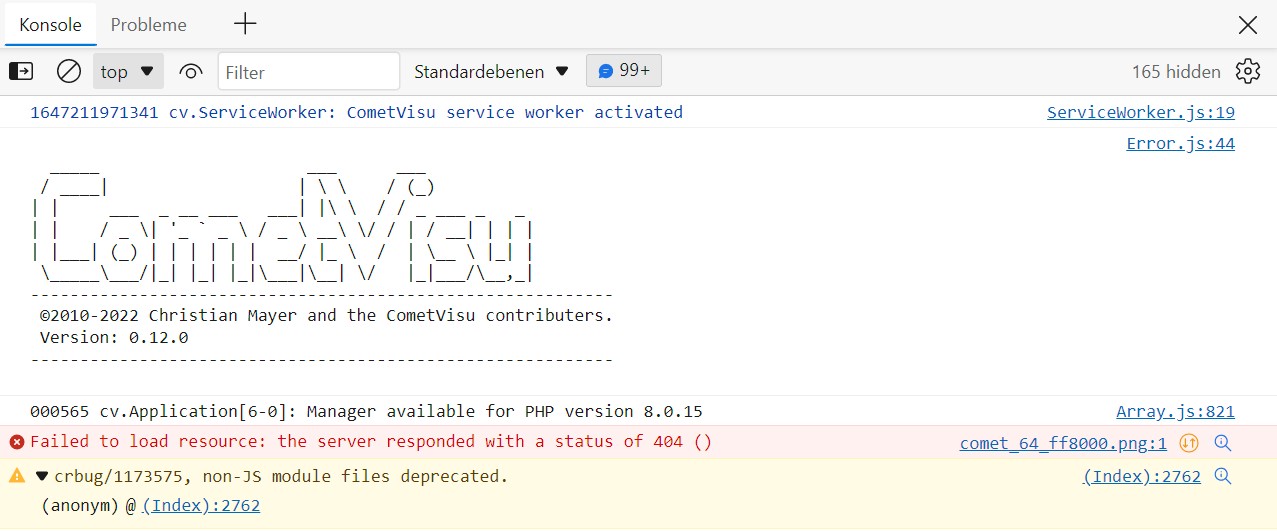Open console settings gear icon
Screen dimensions: 1277x531
pos(1247,72)
